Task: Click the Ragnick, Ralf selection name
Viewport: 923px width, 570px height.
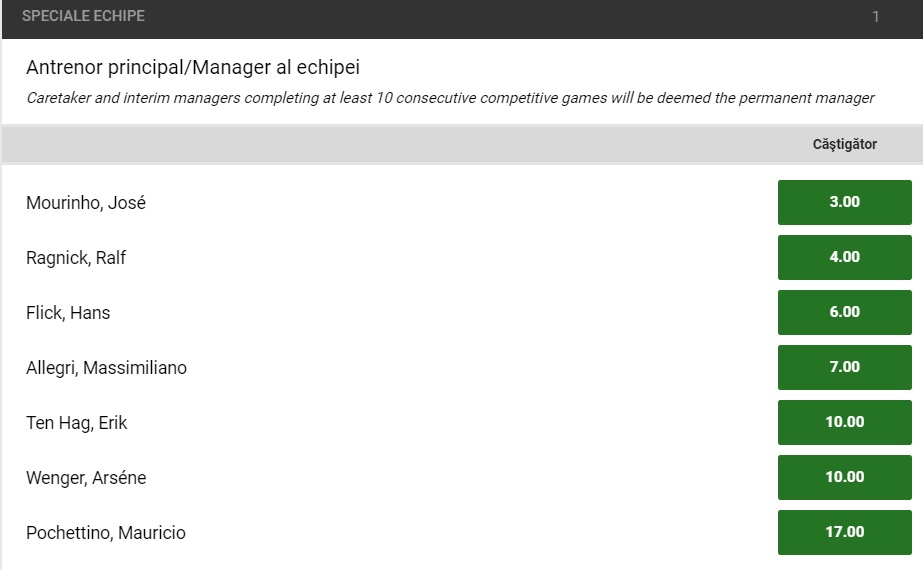Action: point(76,258)
